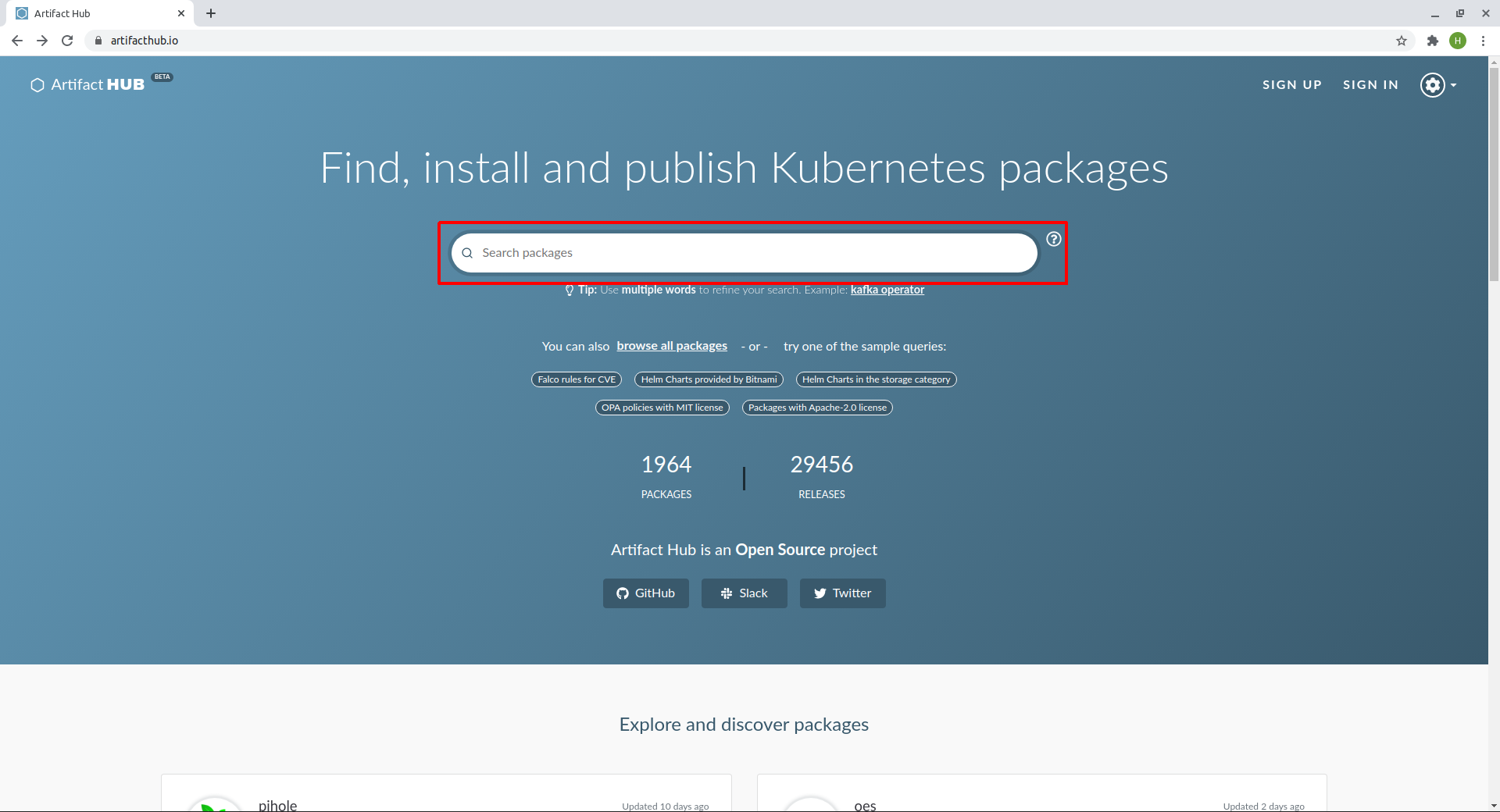Click the SIGN IN link
The width and height of the screenshot is (1500, 812).
[x=1370, y=84]
